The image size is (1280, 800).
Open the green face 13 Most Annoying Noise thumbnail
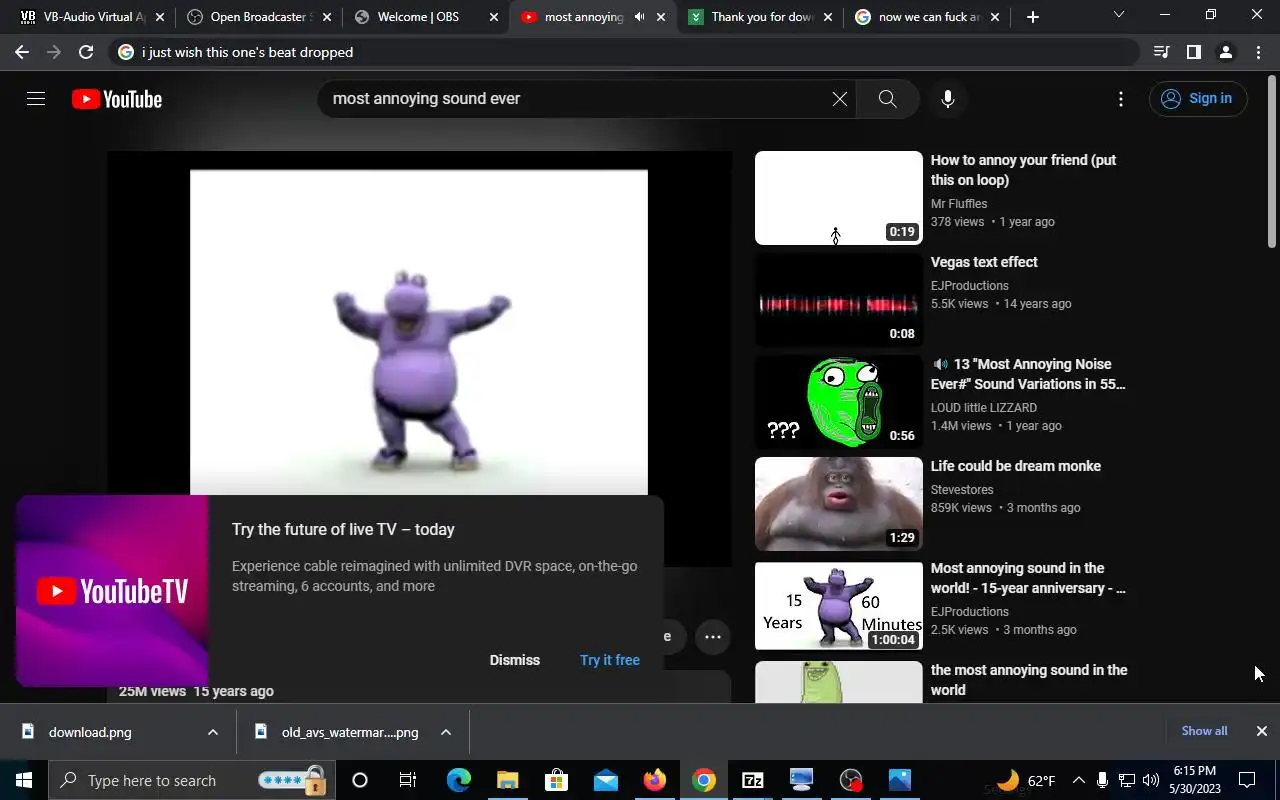[x=838, y=402]
